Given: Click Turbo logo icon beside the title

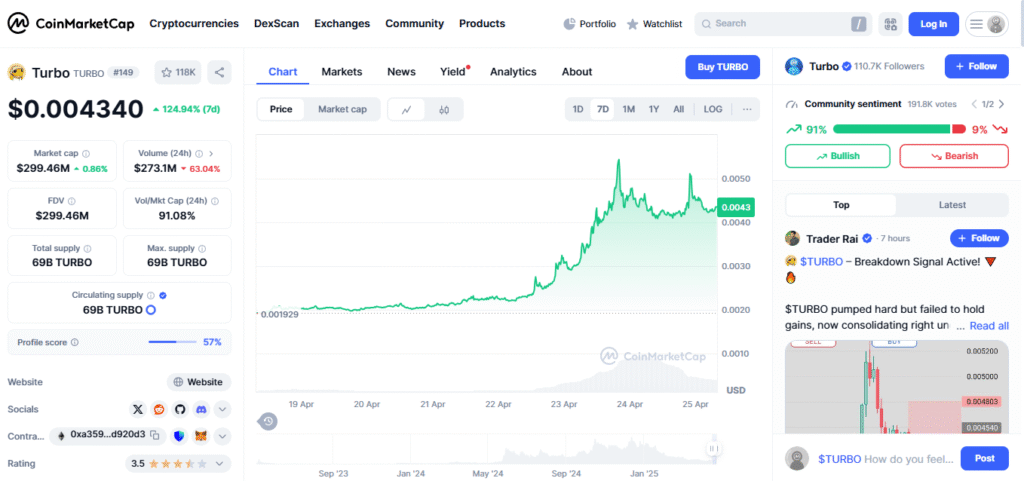Looking at the screenshot, I should [16, 72].
